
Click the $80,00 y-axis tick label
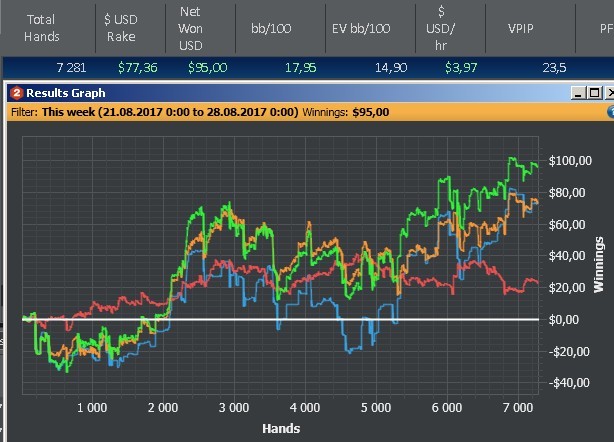[567, 193]
